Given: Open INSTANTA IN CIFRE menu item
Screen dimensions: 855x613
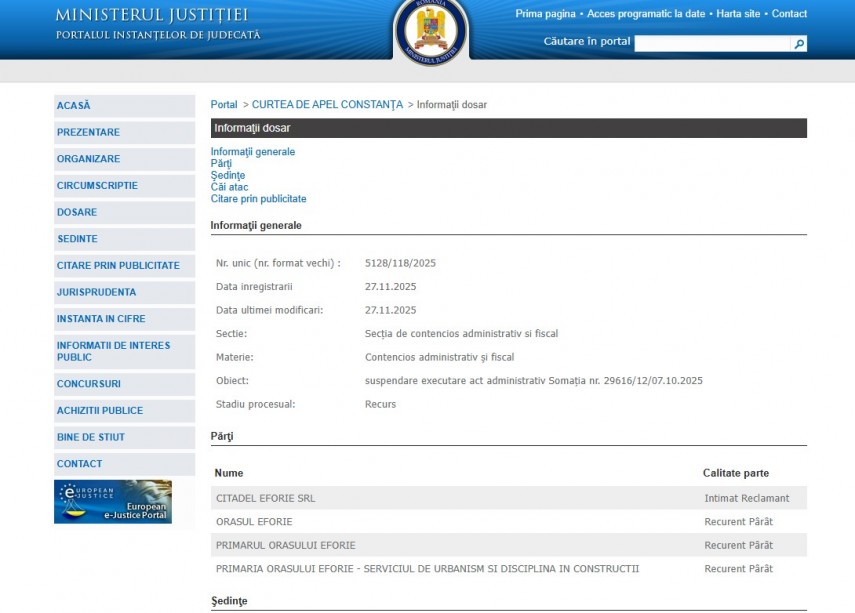Looking at the screenshot, I should click(101, 319).
